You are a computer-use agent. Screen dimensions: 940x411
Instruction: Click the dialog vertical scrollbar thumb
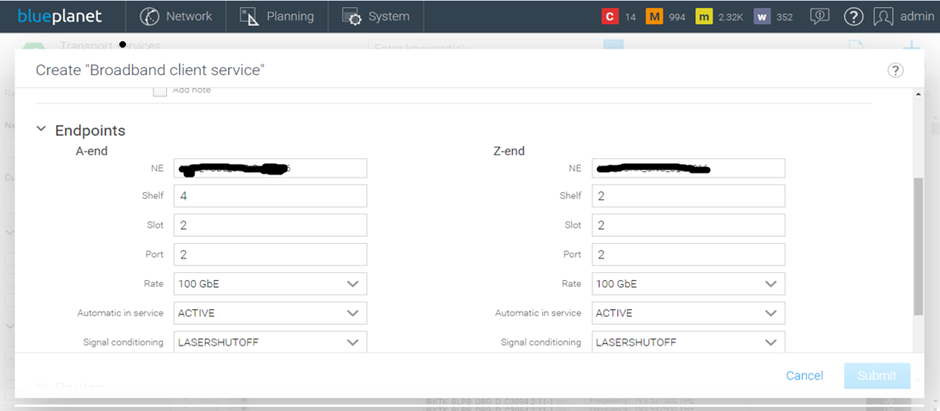pos(919,245)
